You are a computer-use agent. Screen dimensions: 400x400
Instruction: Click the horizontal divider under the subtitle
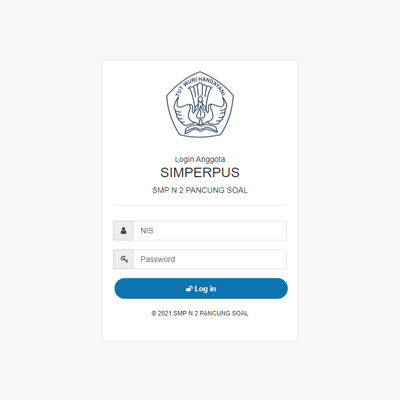tap(200, 205)
